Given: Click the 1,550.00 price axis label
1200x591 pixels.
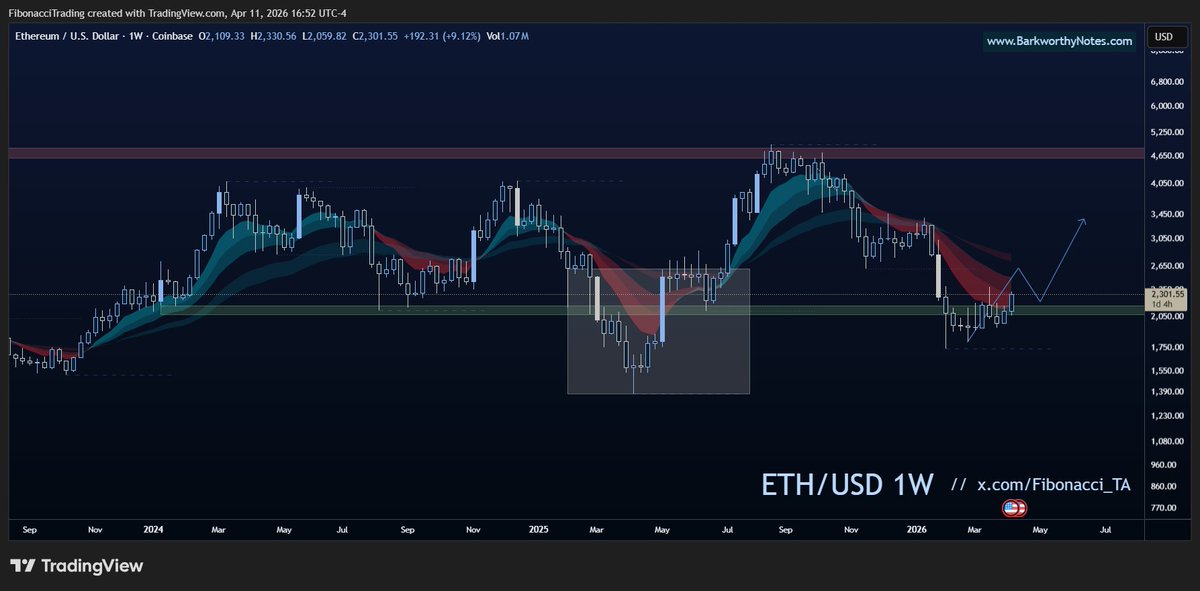Looking at the screenshot, I should click(1167, 371).
